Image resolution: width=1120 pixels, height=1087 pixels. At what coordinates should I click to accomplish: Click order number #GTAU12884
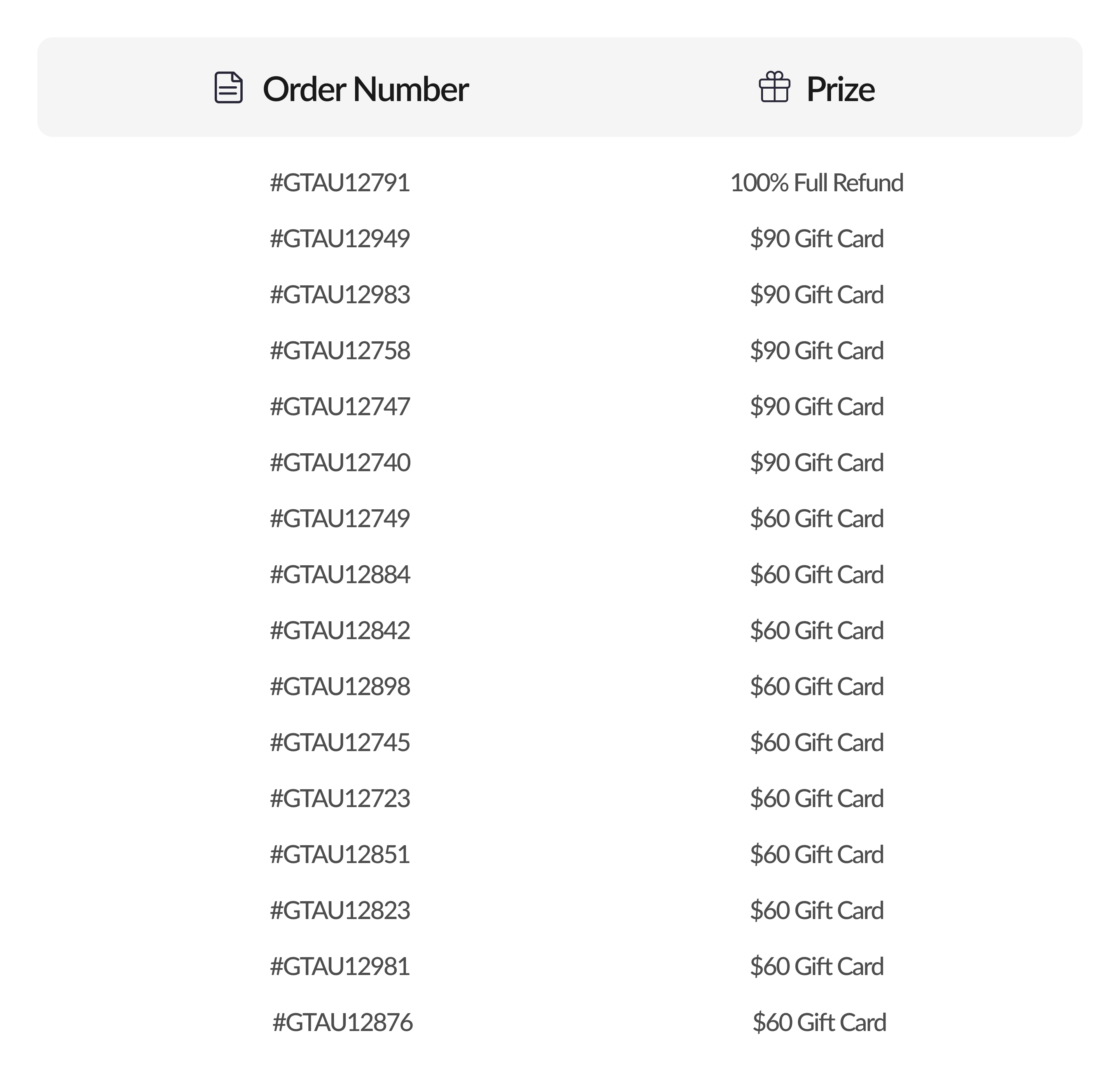(x=340, y=575)
